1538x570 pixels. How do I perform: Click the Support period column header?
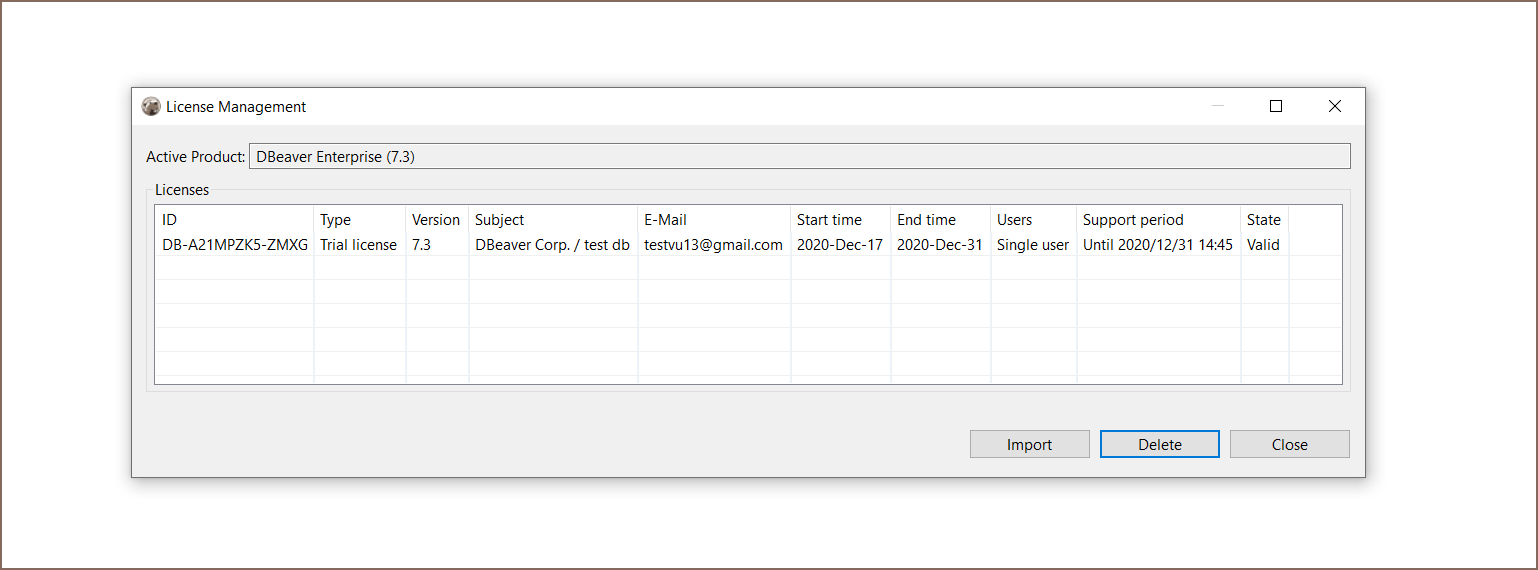coord(1158,220)
